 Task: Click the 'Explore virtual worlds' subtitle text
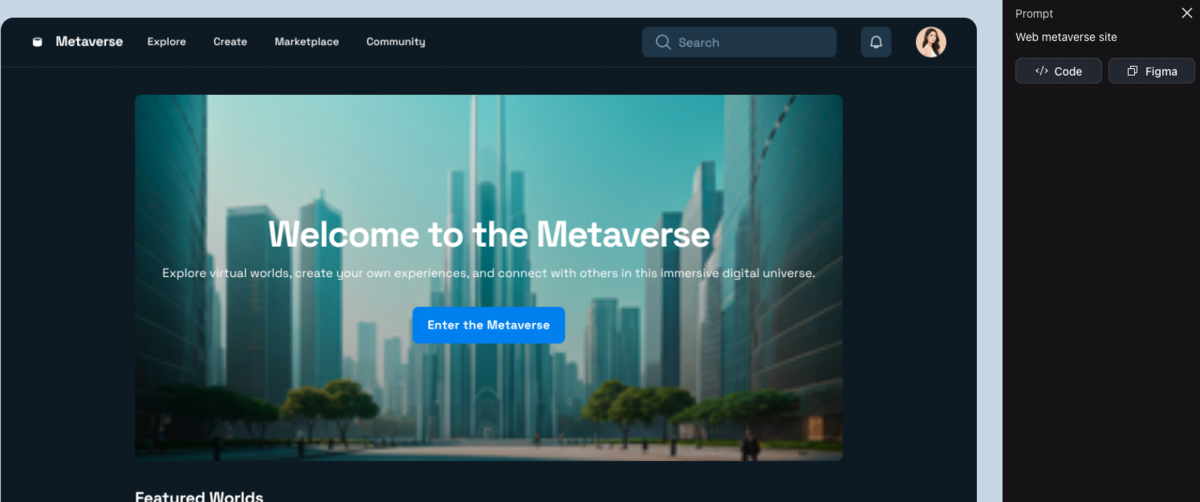point(489,273)
